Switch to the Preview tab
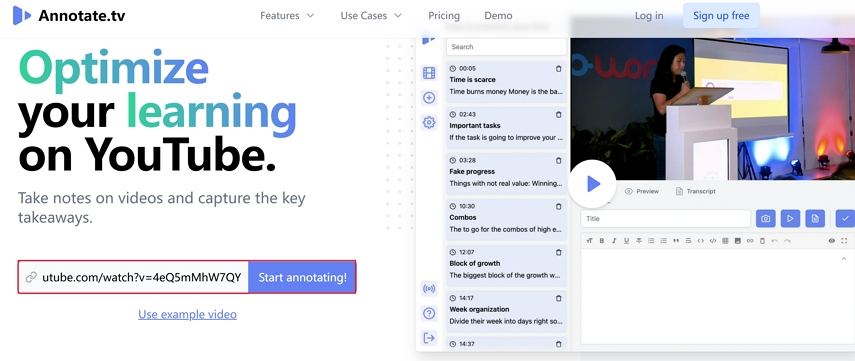The width and height of the screenshot is (855, 361). [642, 191]
